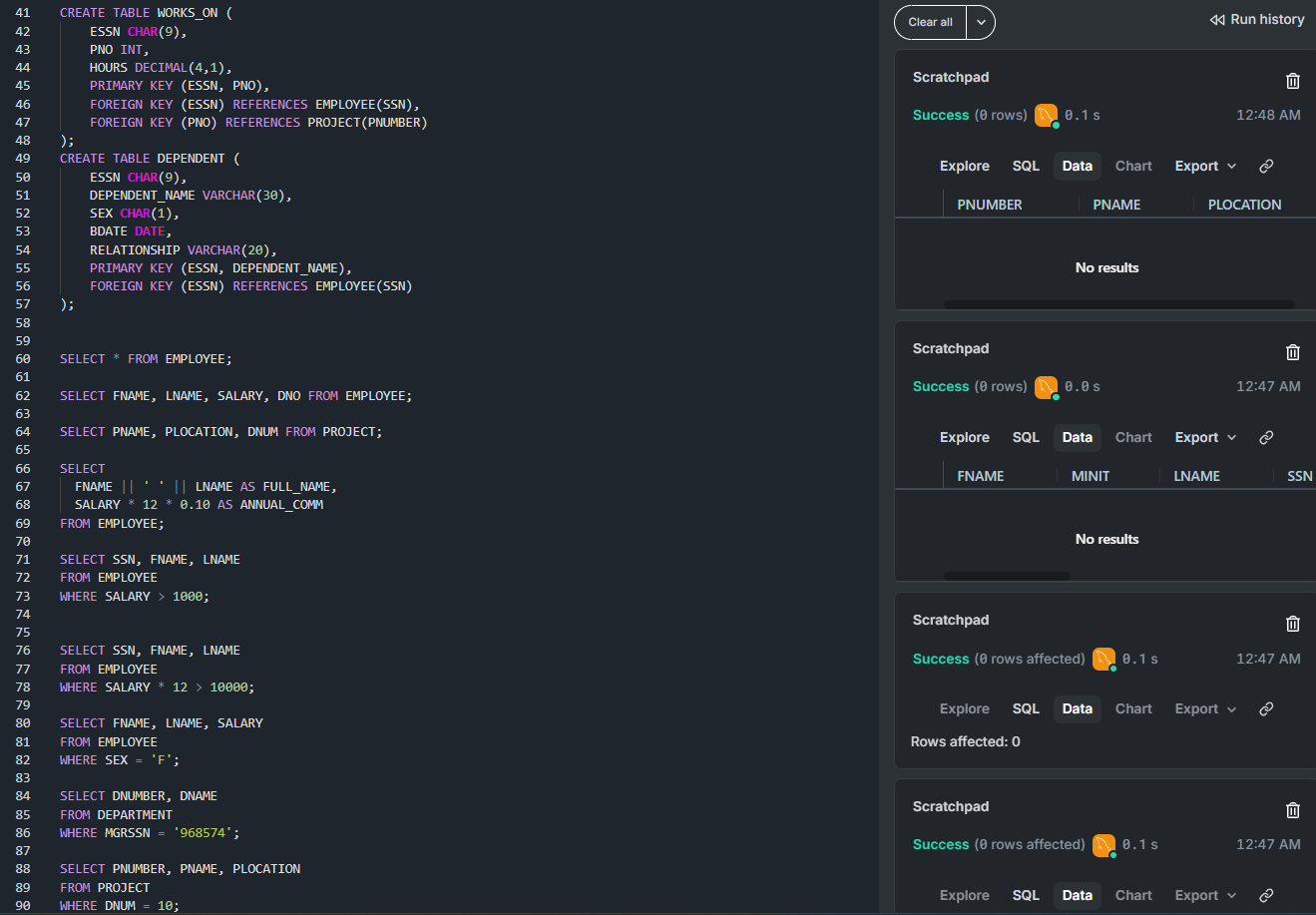Place cursor on SELECT * FROM EMPLOYEE line
The width and height of the screenshot is (1316, 915).
pyautogui.click(x=146, y=359)
